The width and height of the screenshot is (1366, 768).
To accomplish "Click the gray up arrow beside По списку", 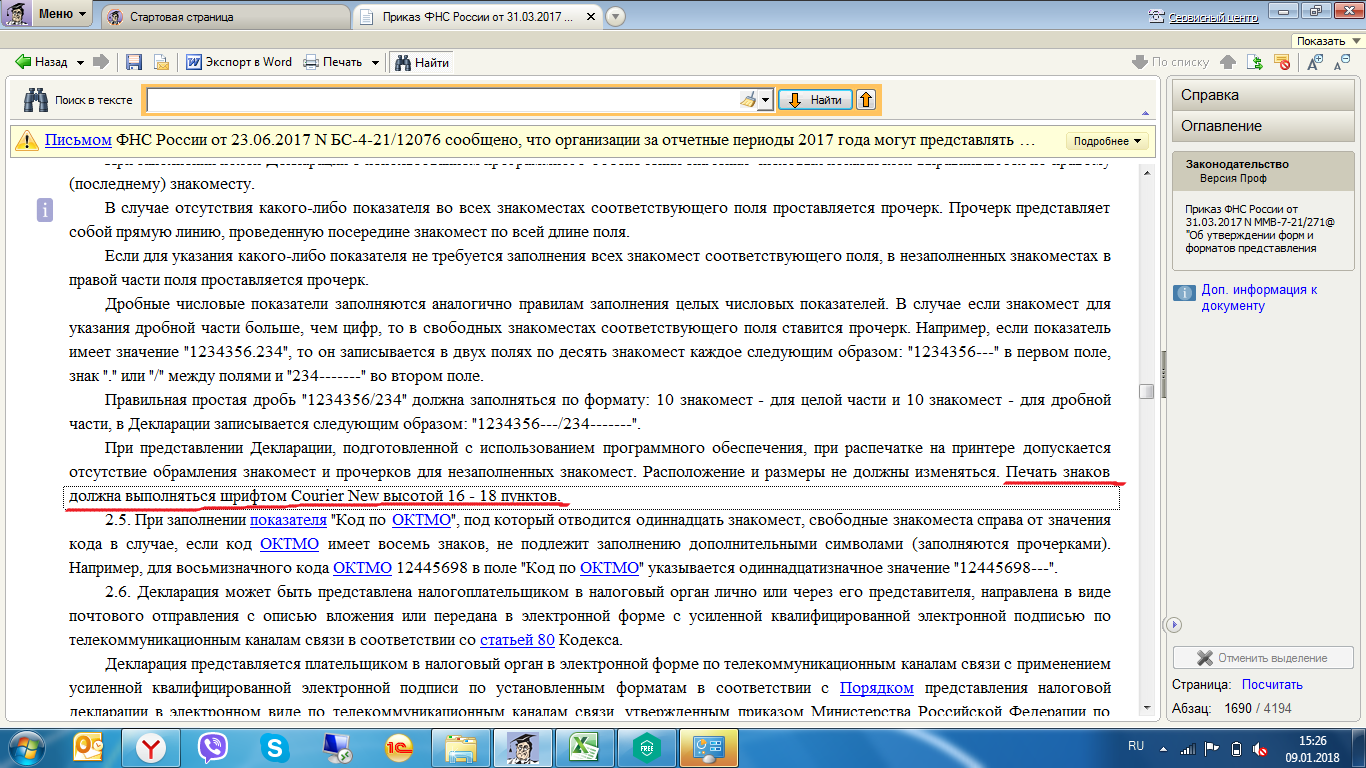I will [x=1228, y=62].
